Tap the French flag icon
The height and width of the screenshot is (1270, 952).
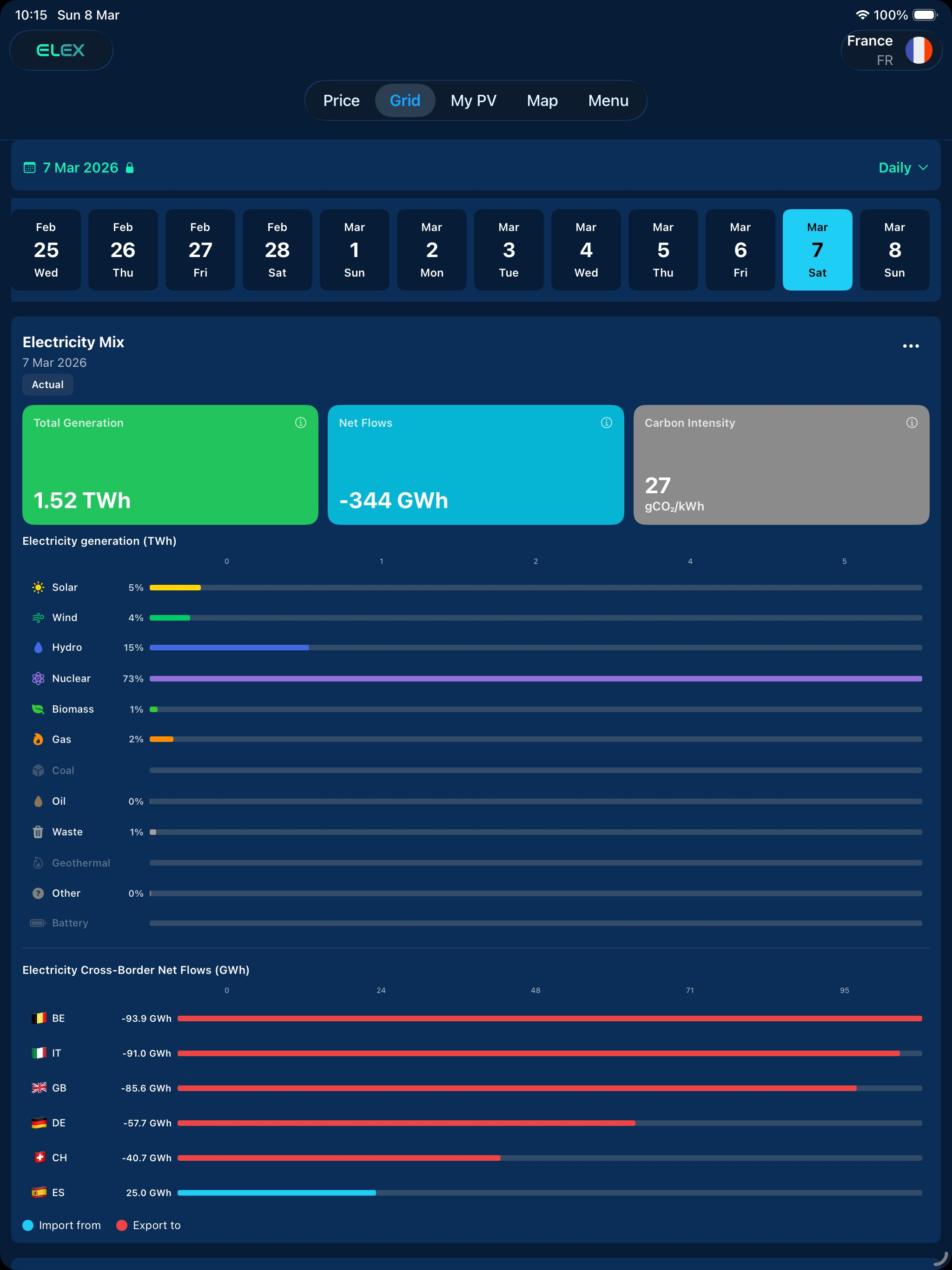(919, 51)
